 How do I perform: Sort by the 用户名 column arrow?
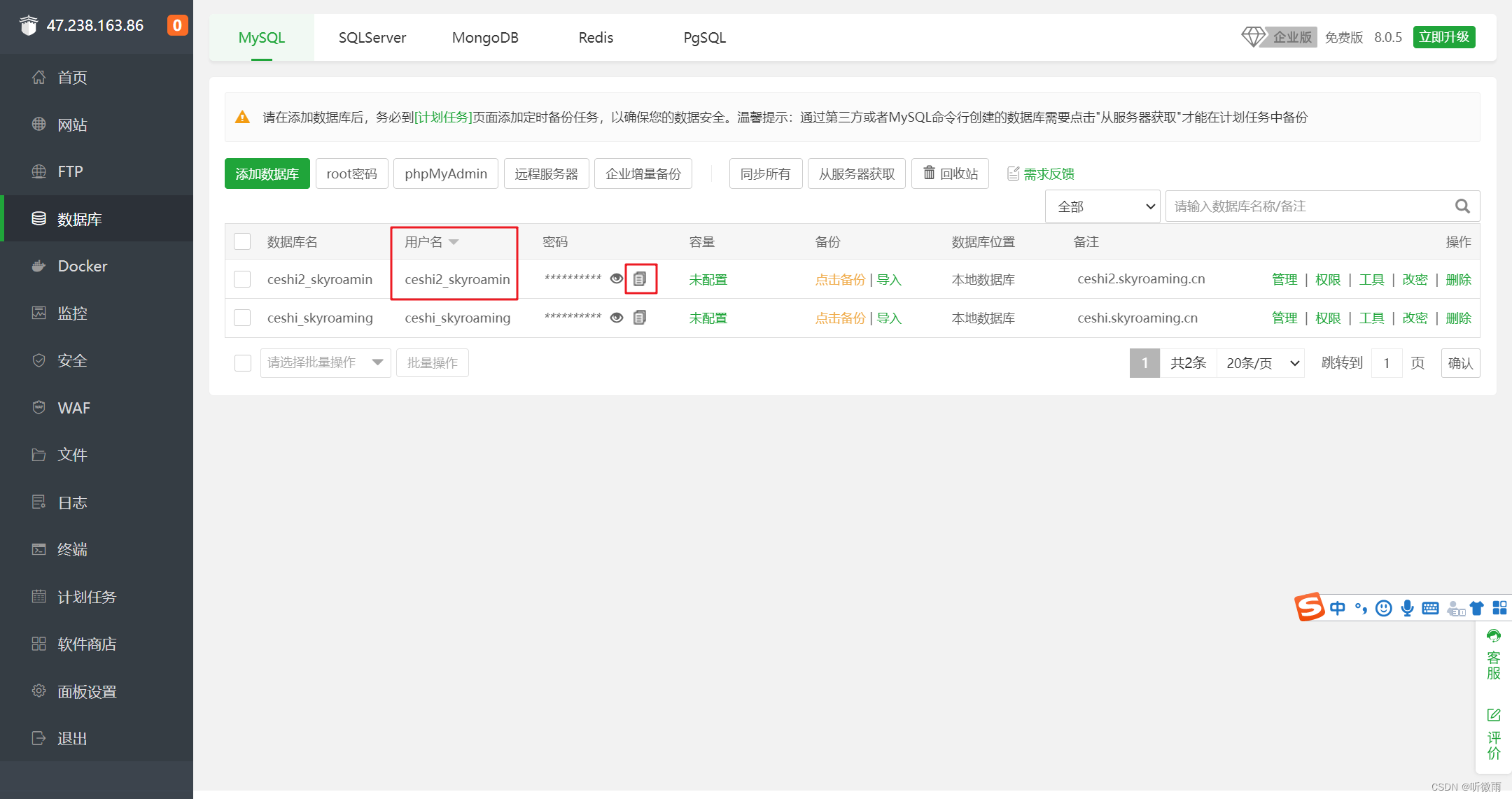tap(454, 242)
